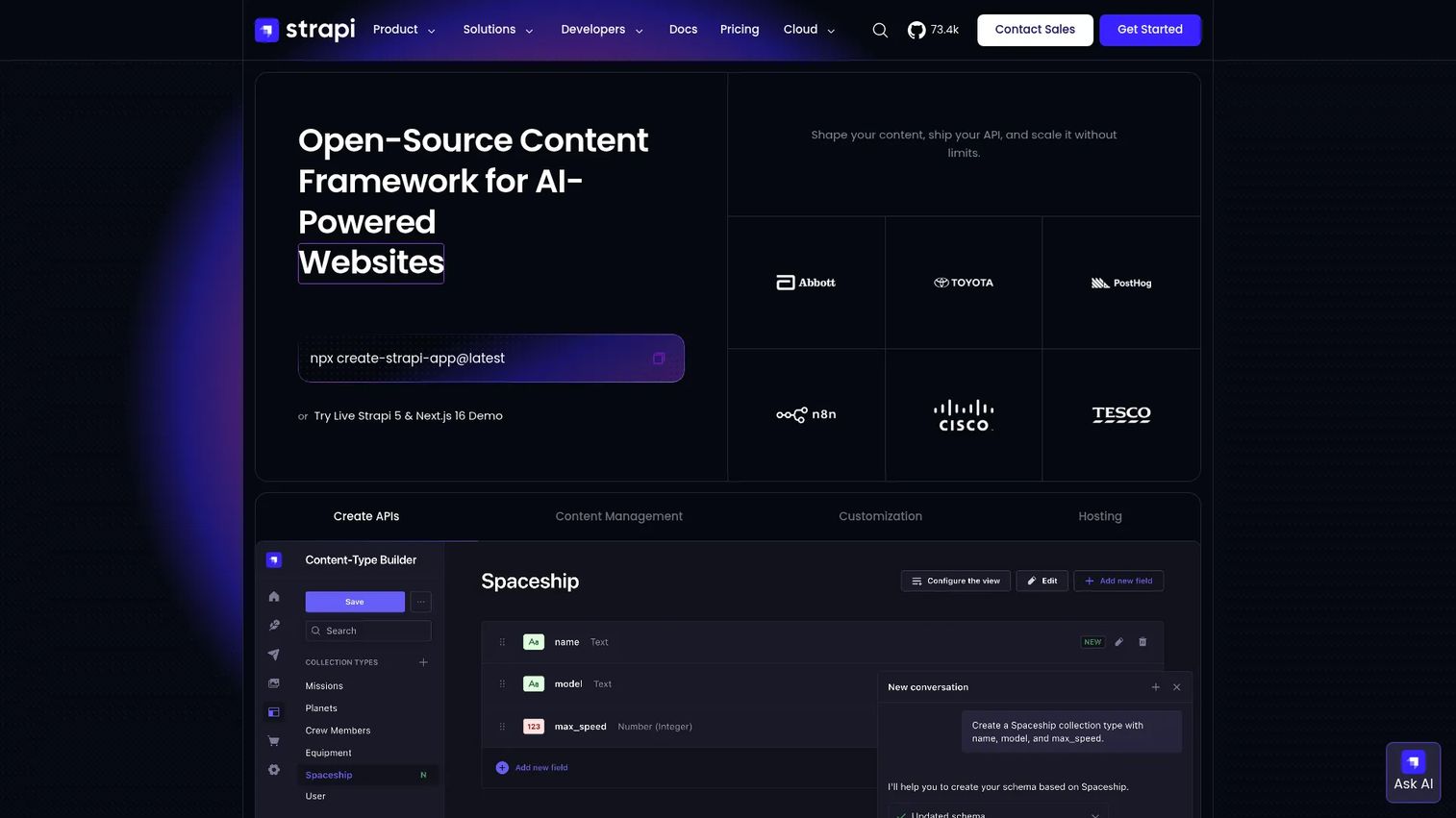Click the paper plane icon in sidebar

274,655
